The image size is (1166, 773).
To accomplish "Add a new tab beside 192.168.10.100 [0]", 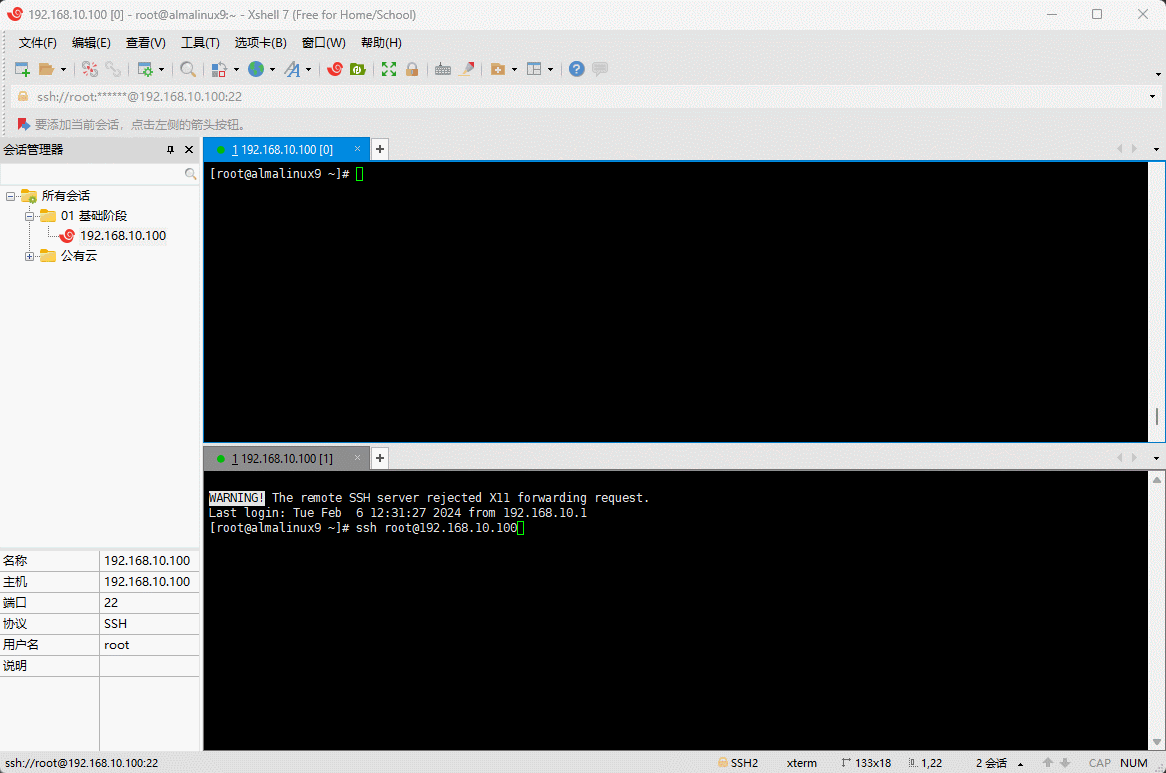I will coord(380,149).
